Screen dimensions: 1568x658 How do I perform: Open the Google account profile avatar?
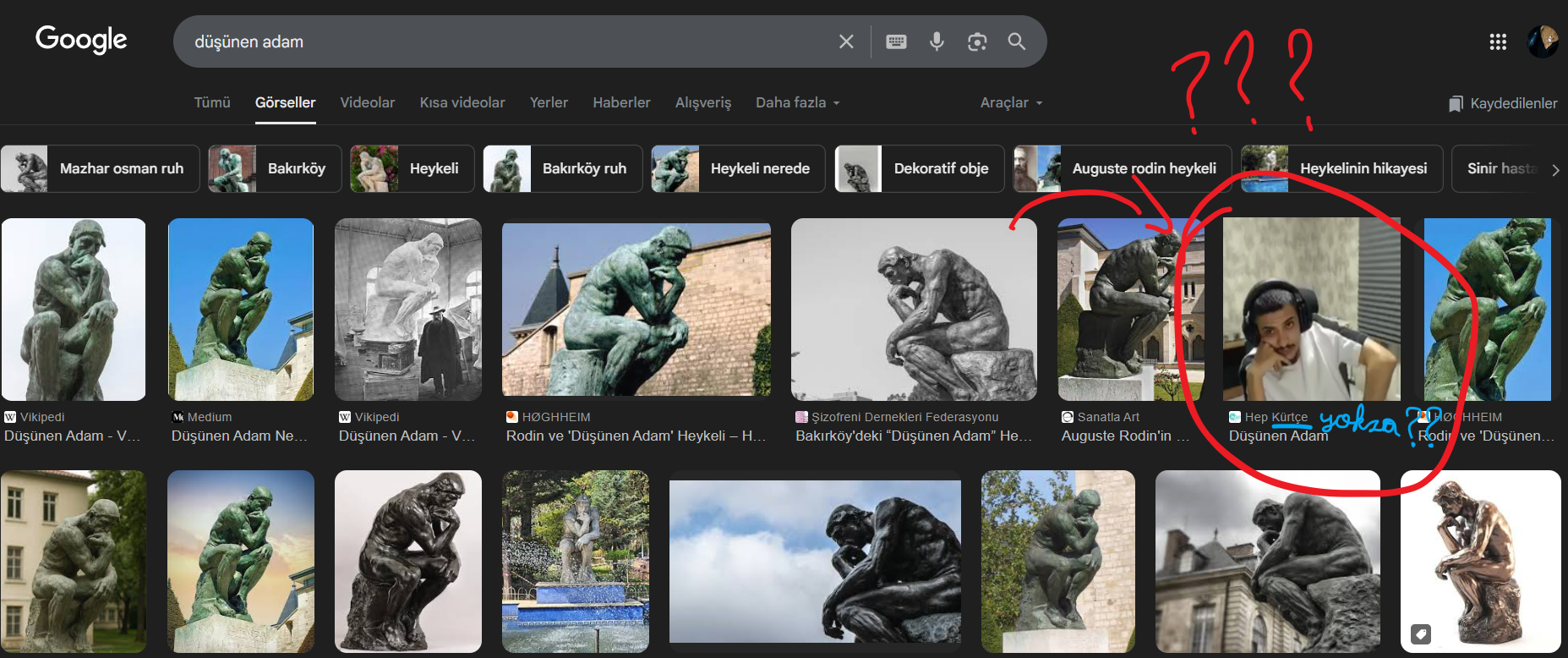1543,41
